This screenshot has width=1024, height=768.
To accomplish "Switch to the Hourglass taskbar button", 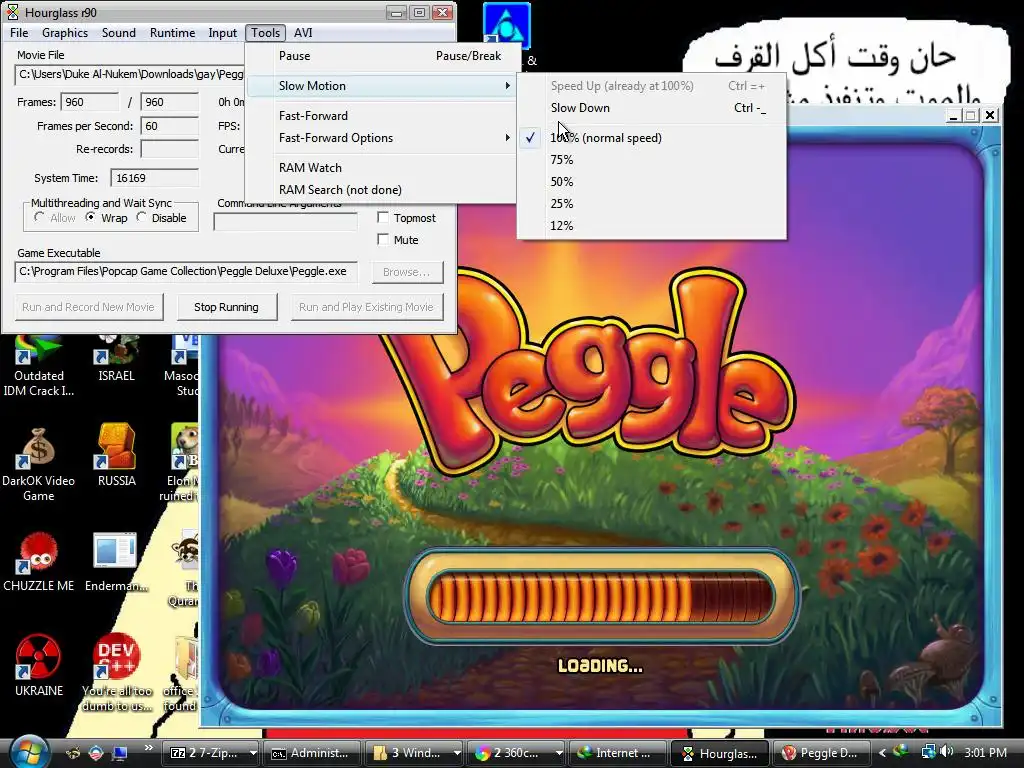I will pyautogui.click(x=720, y=753).
